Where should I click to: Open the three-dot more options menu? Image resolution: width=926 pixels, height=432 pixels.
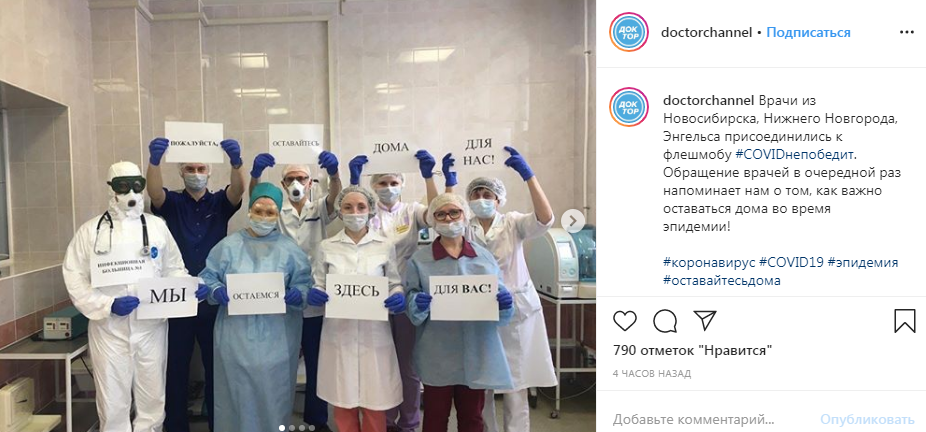pyautogui.click(x=907, y=32)
